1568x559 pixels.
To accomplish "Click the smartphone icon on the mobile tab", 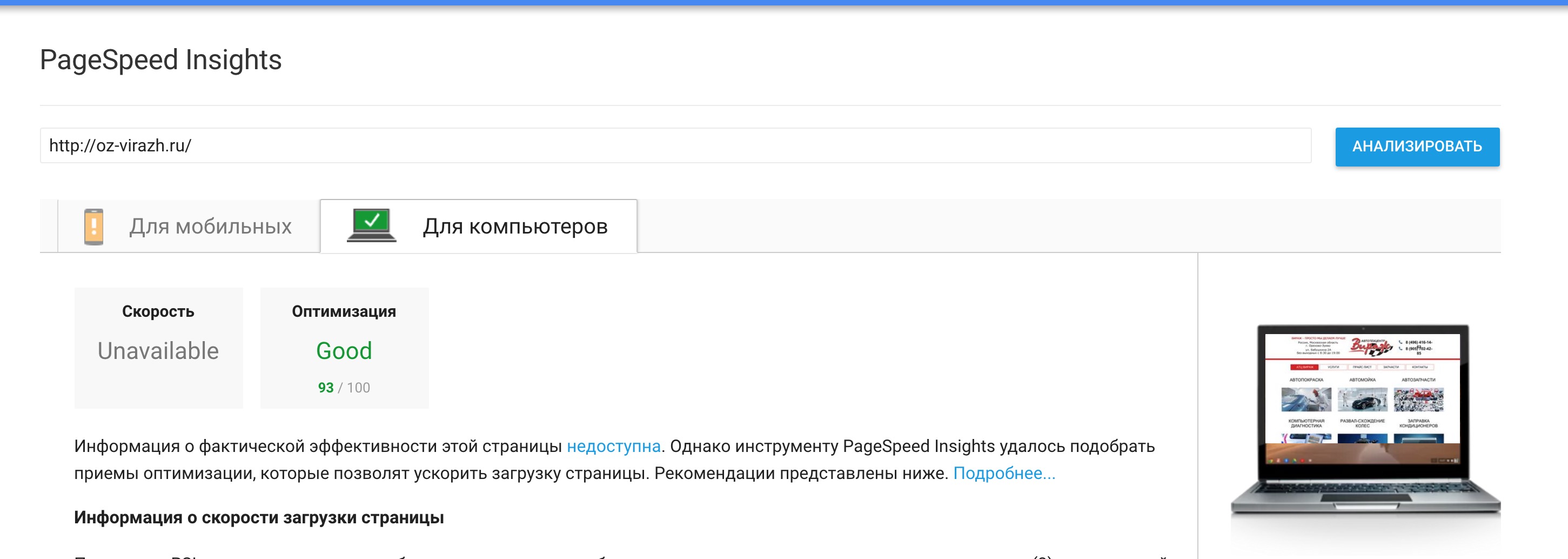I will [93, 226].
